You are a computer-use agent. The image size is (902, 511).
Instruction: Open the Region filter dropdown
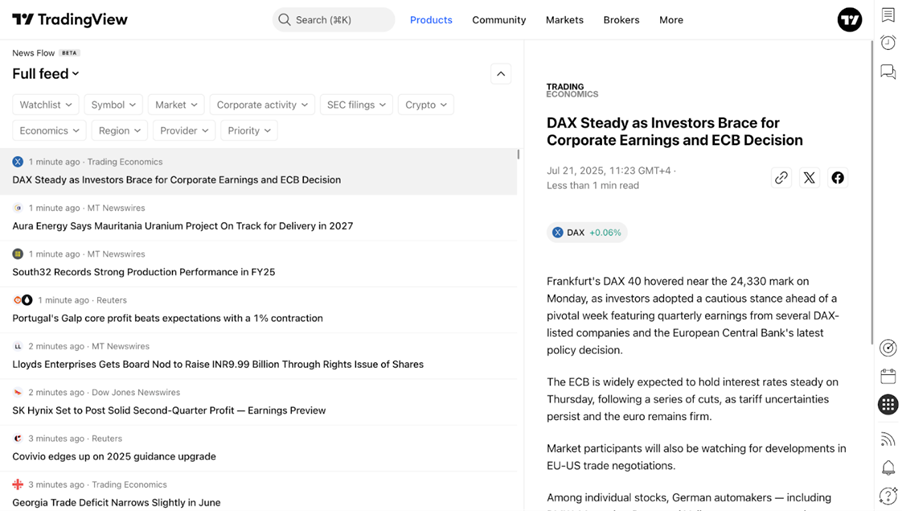pos(120,131)
